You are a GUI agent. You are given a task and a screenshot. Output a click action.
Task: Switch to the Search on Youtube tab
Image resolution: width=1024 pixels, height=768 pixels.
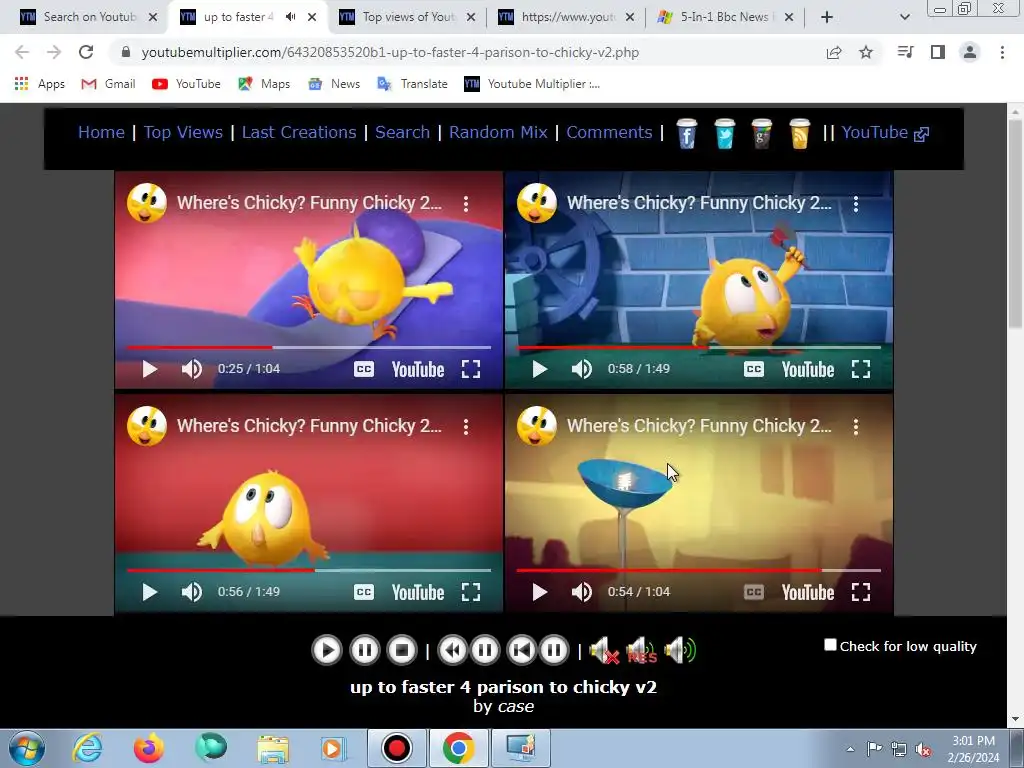88,17
